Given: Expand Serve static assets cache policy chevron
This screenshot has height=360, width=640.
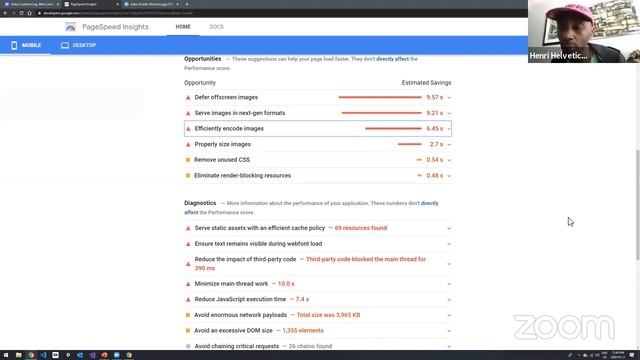Looking at the screenshot, I should pos(449,228).
